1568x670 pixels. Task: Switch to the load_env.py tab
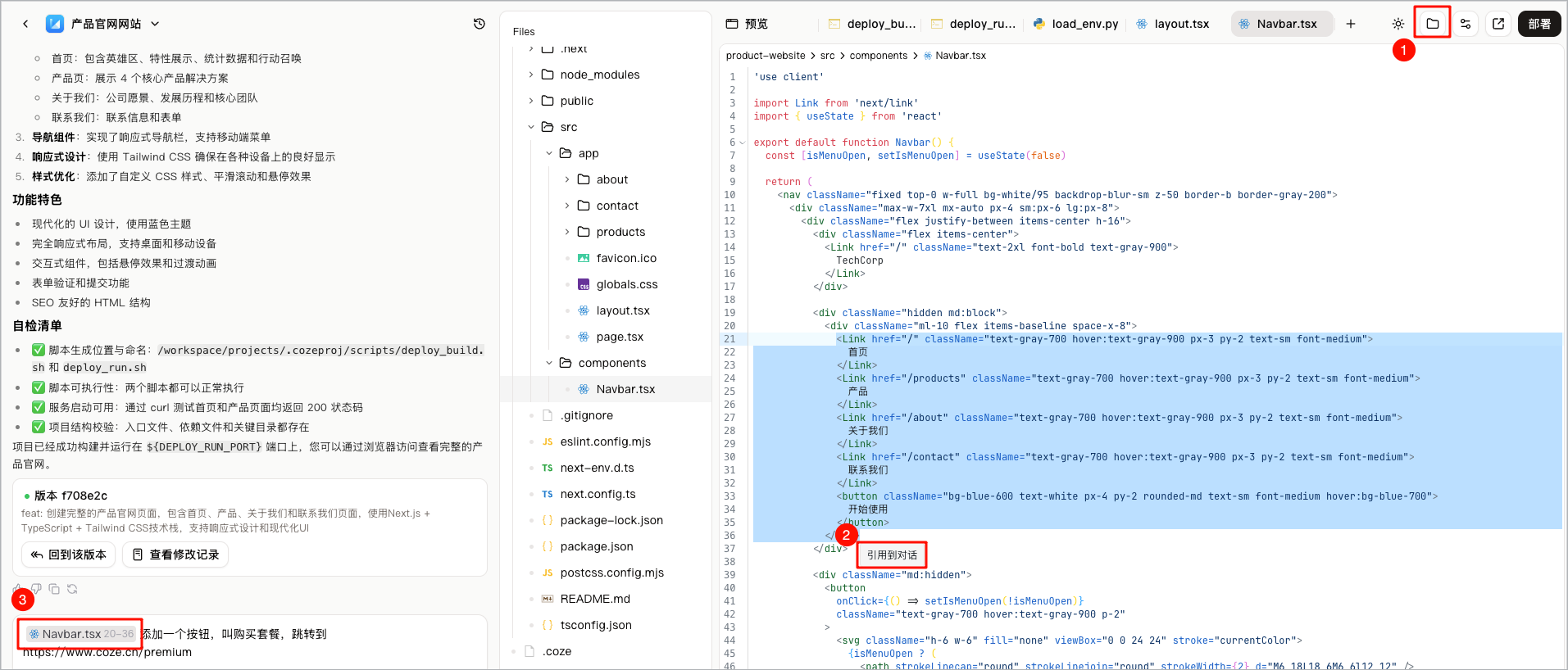pos(1076,24)
